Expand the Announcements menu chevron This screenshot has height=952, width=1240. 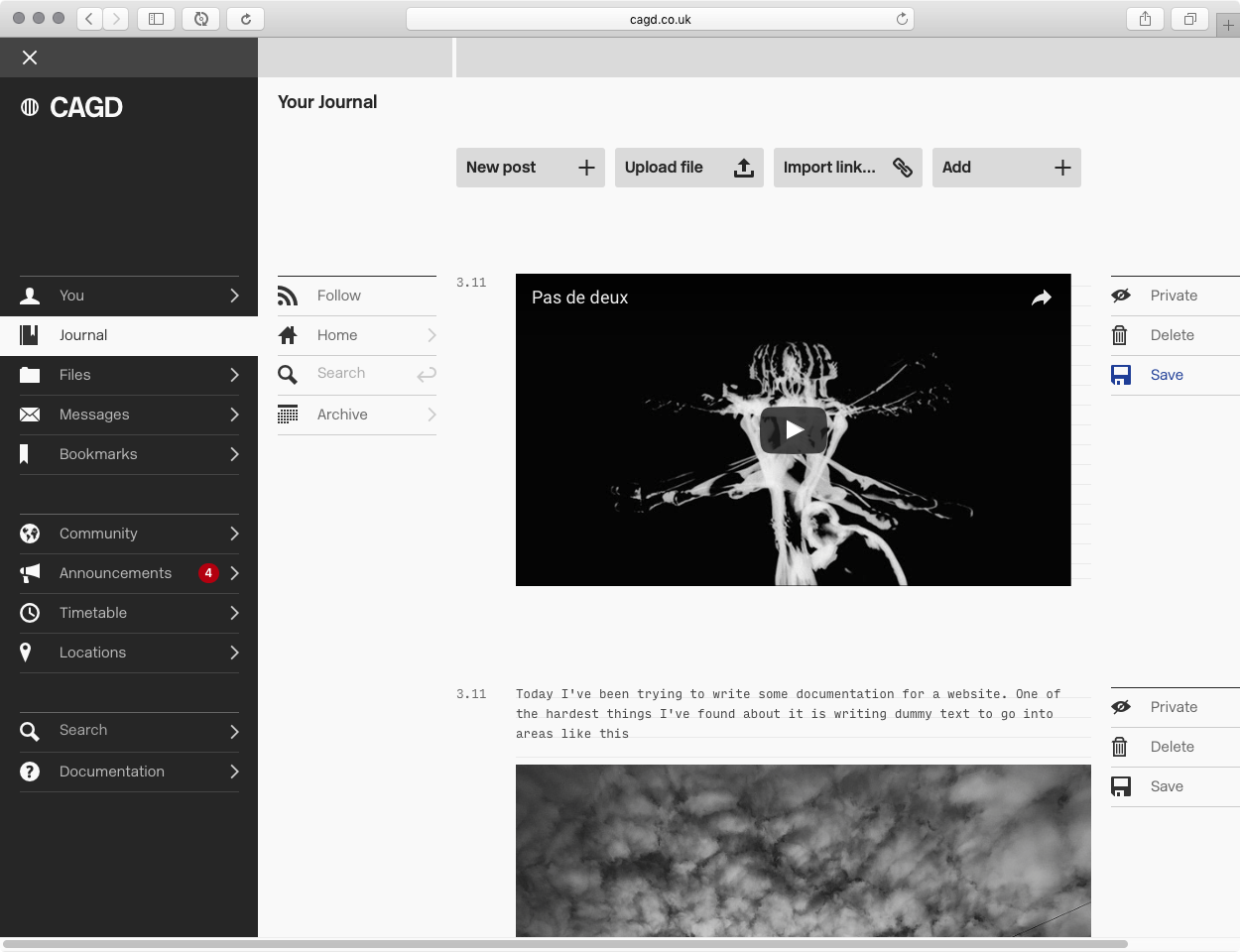click(x=234, y=573)
